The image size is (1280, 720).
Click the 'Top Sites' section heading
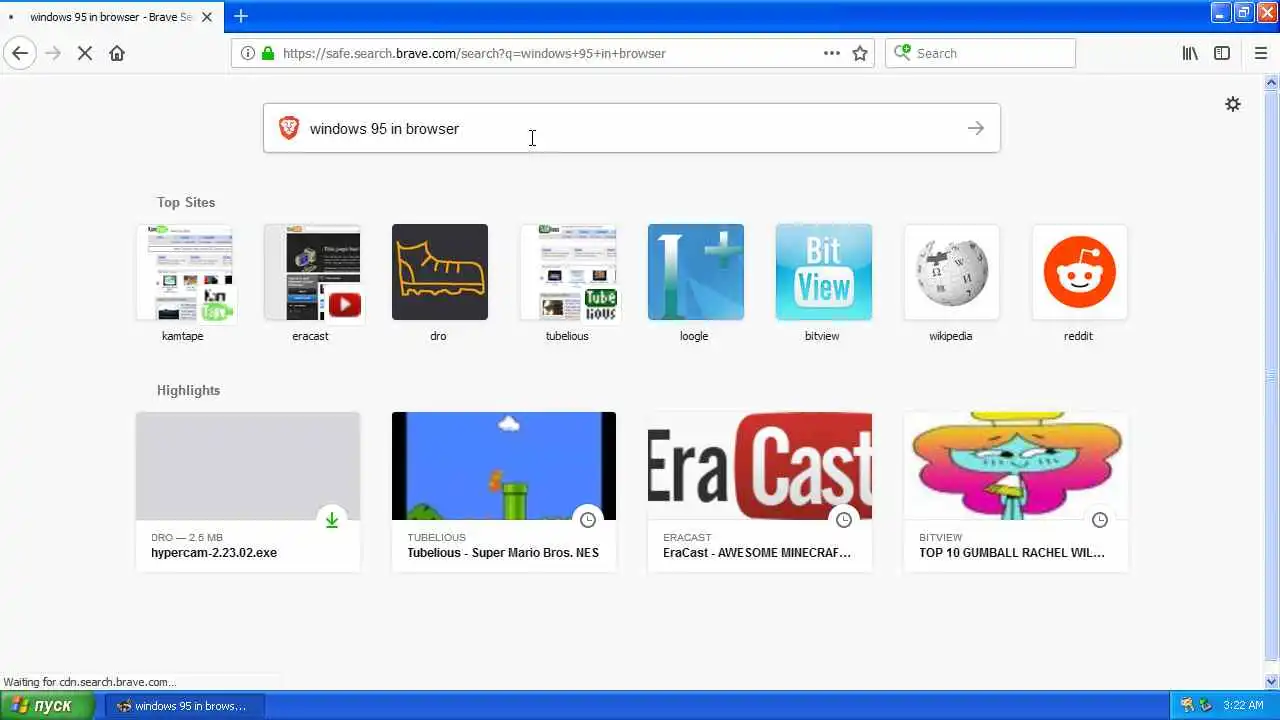coord(186,202)
